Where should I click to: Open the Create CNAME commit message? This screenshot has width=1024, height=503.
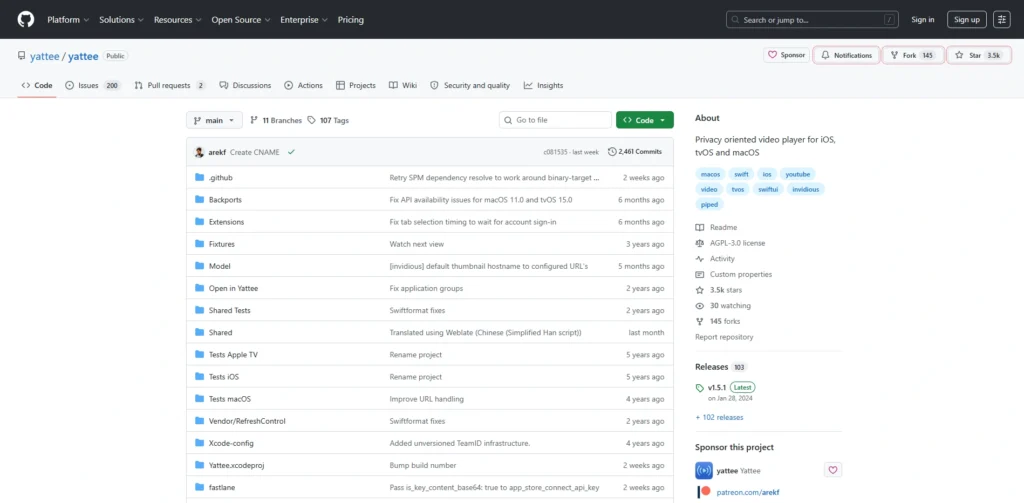[x=255, y=152]
